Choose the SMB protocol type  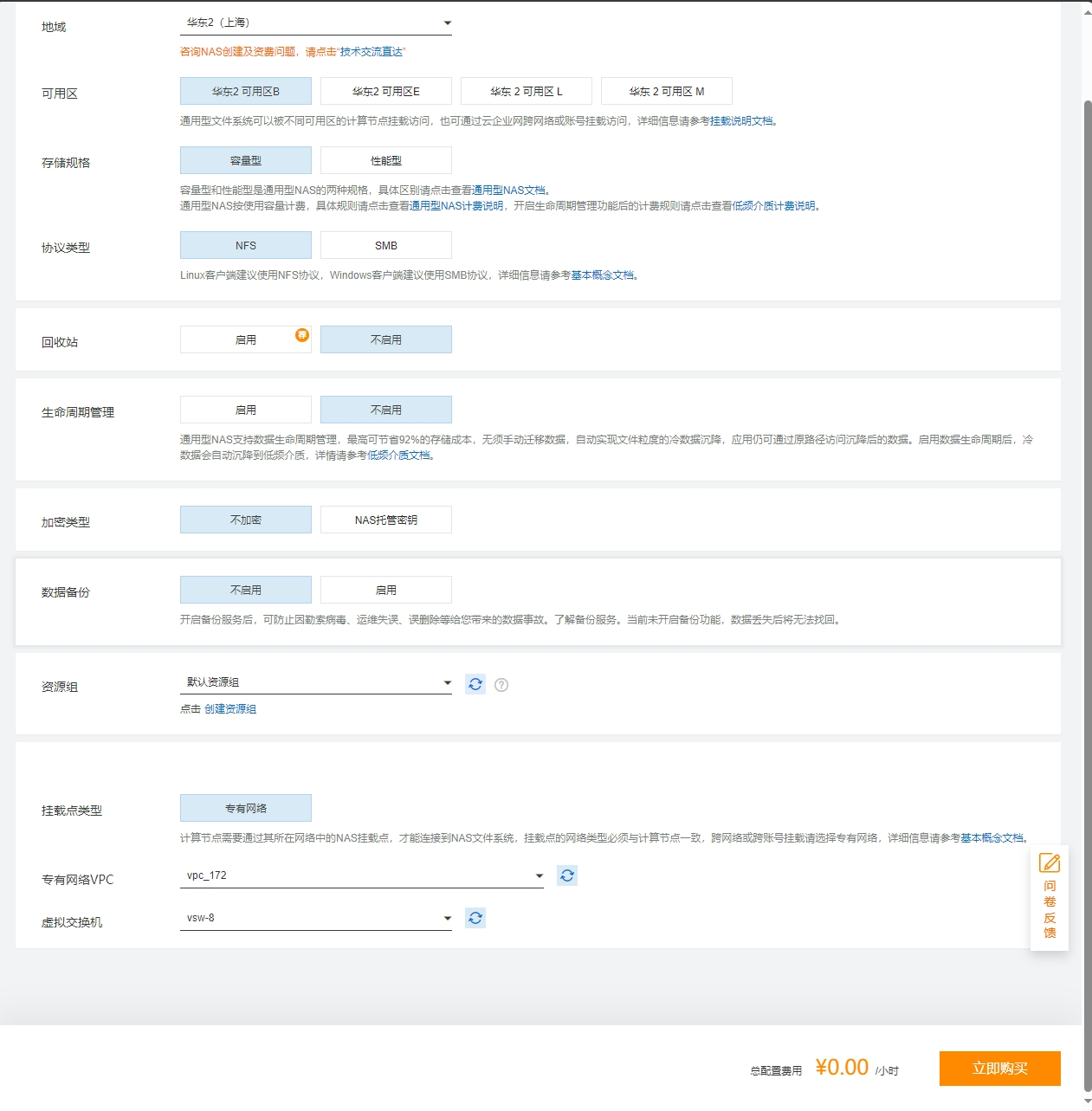tap(386, 245)
